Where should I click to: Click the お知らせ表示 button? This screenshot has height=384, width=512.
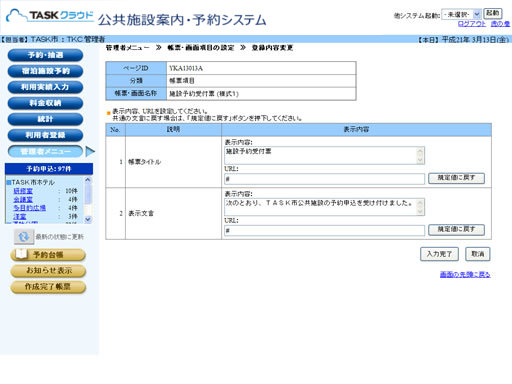48,271
